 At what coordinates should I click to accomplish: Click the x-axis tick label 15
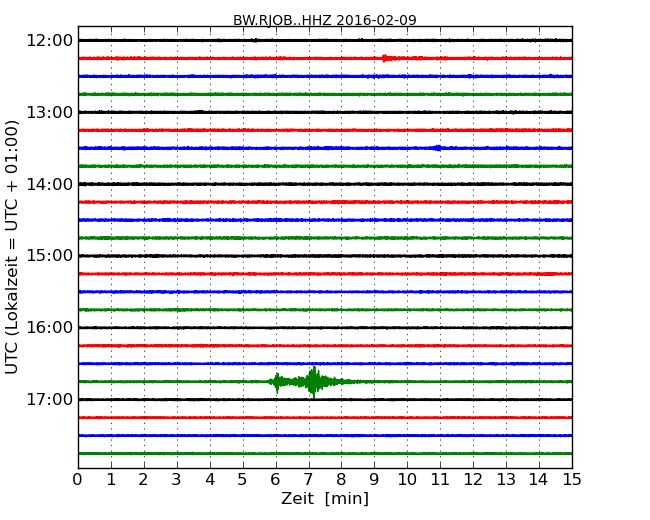pos(572,480)
